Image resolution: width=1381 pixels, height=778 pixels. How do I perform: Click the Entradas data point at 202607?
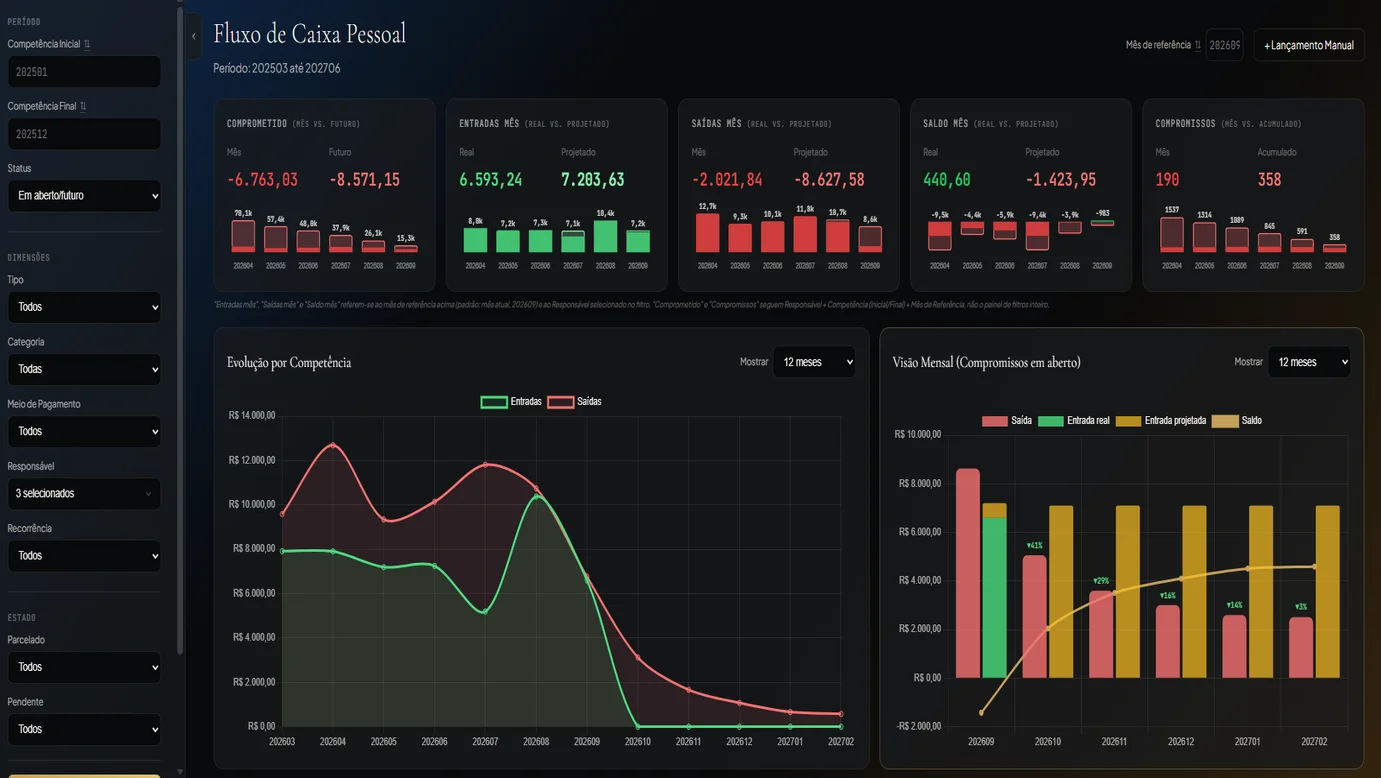[x=485, y=612]
